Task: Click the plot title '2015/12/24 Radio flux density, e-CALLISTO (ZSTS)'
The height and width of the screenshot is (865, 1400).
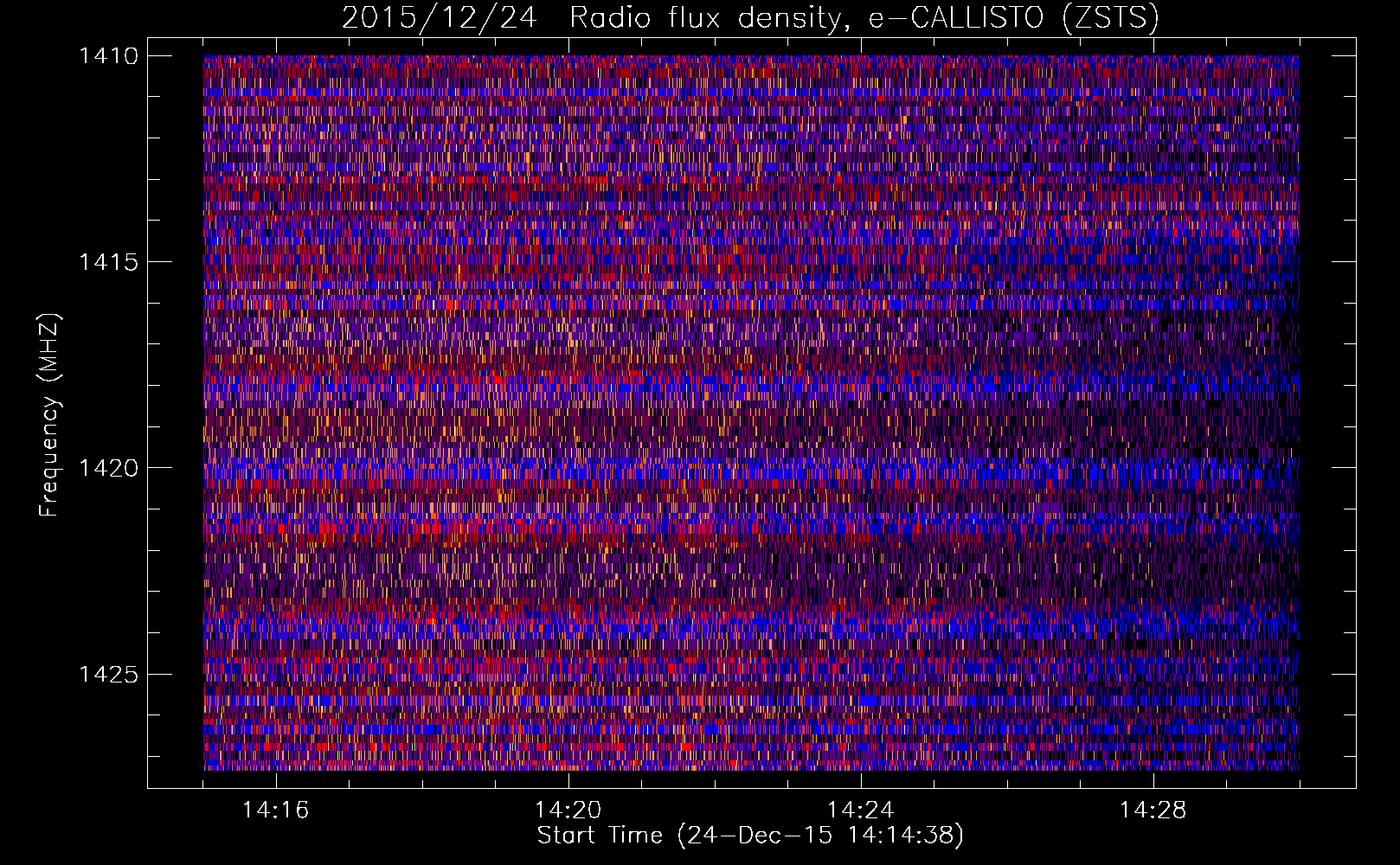Action: (x=750, y=17)
